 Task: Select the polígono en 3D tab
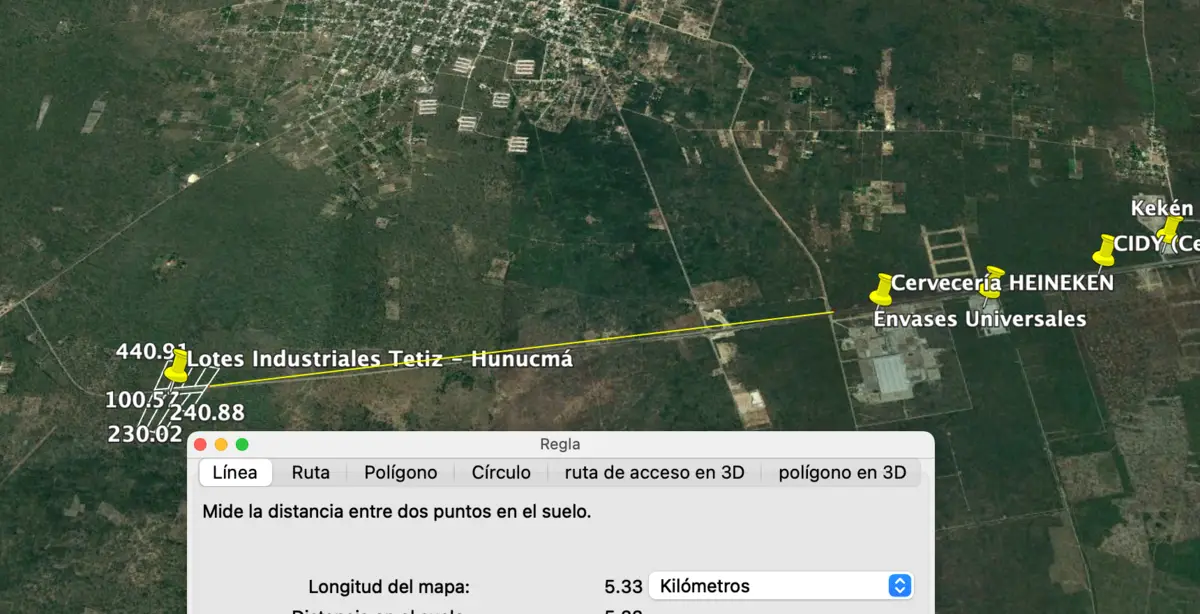842,473
